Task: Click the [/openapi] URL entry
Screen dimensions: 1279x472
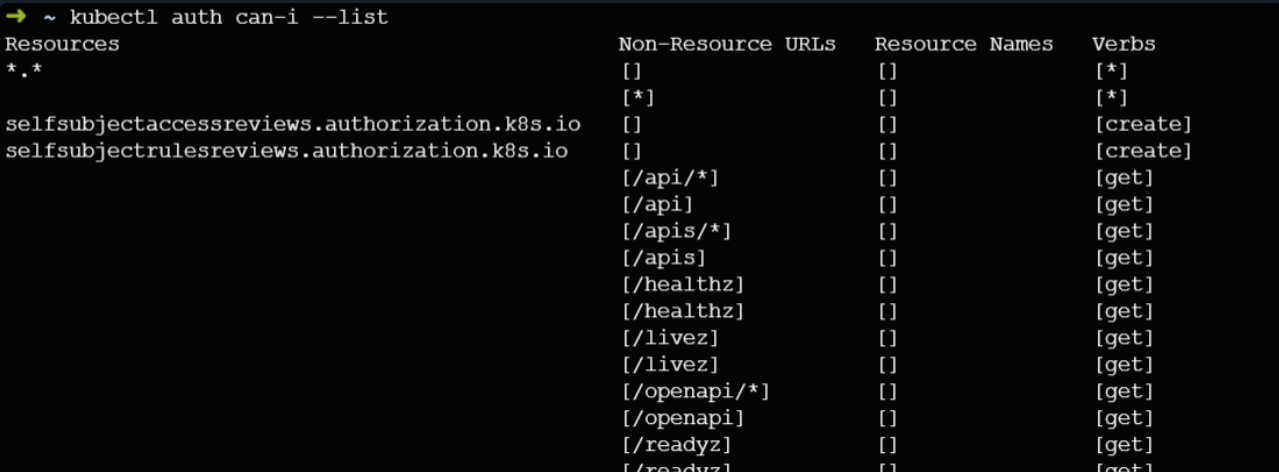Action: (x=682, y=418)
